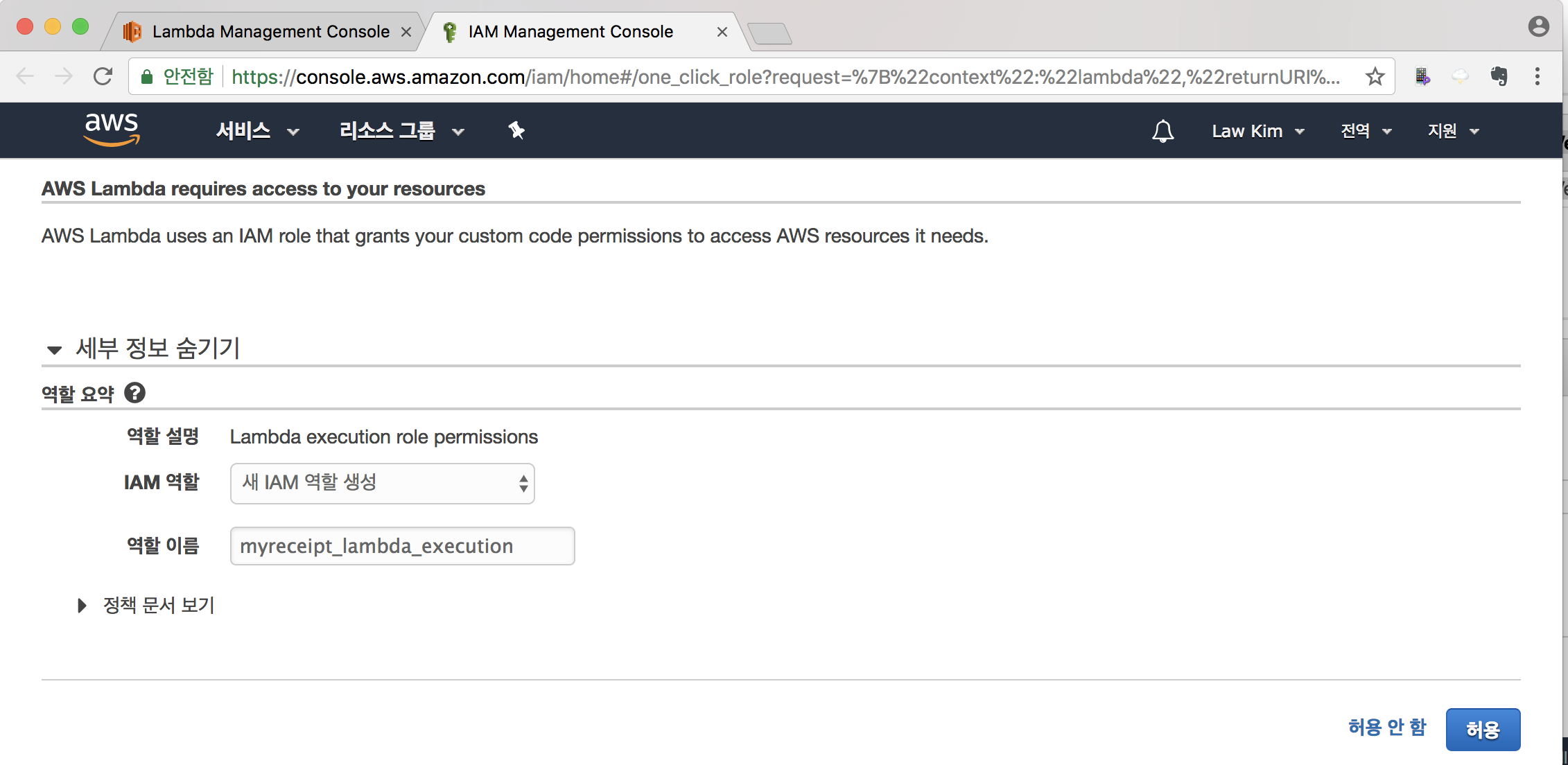The height and width of the screenshot is (765, 1568).
Task: Reload the page with refresh icon
Action: 103,76
